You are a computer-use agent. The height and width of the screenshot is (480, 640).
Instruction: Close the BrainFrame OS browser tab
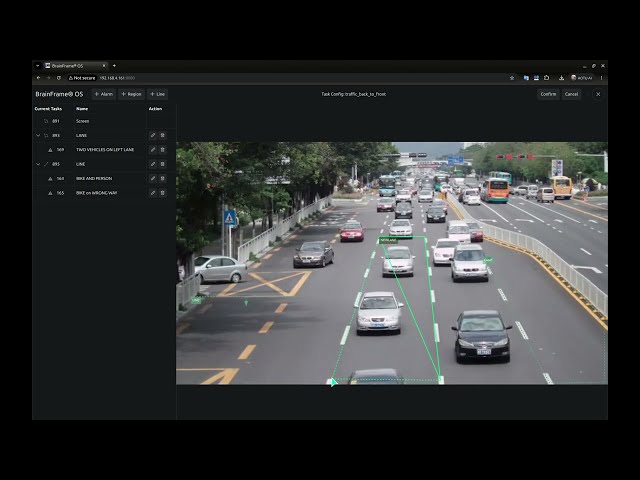(x=104, y=66)
